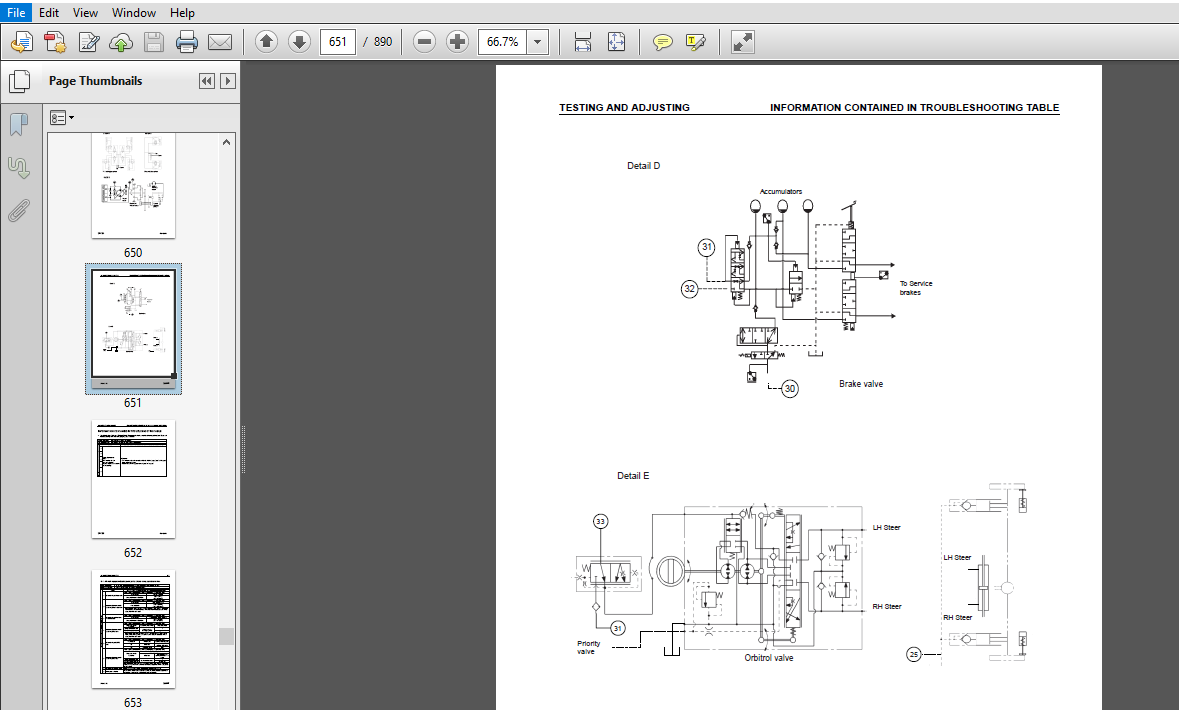Click the Open file toolbar icon

(22, 42)
